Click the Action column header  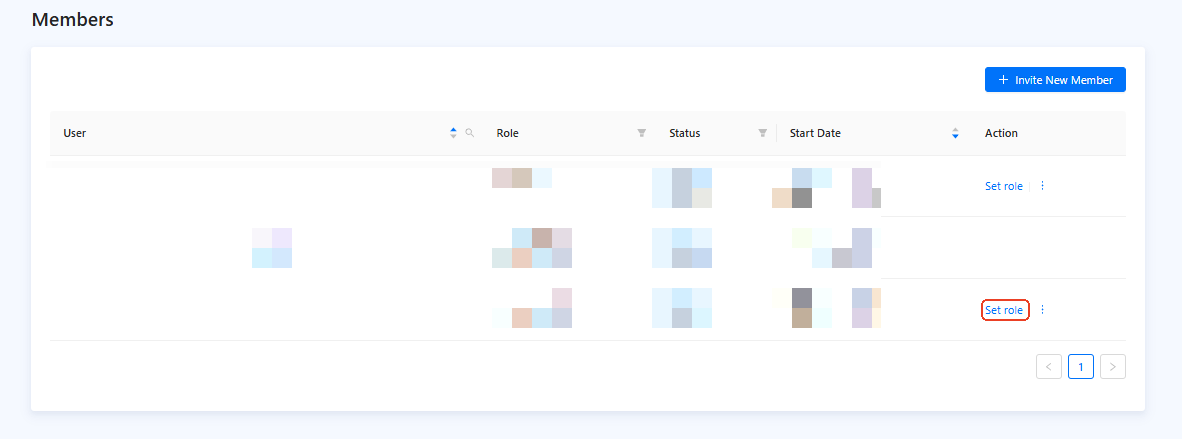pos(1001,133)
